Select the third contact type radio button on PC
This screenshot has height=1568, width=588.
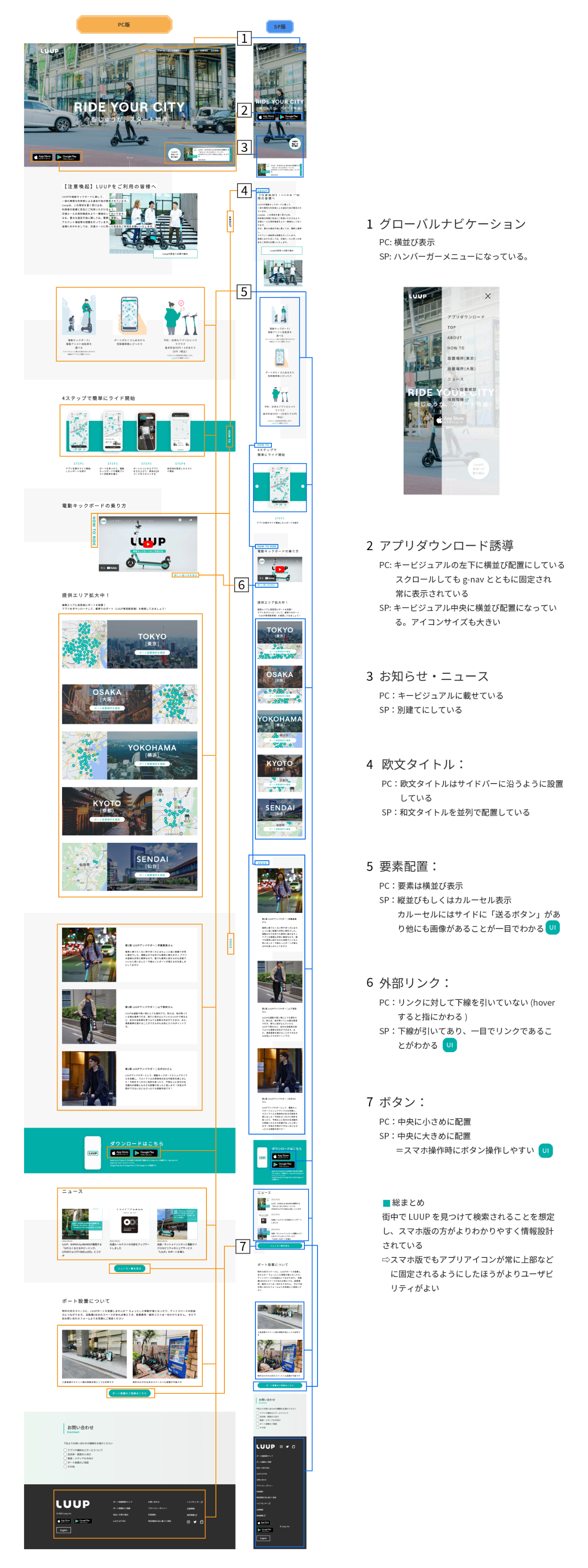tap(65, 1458)
